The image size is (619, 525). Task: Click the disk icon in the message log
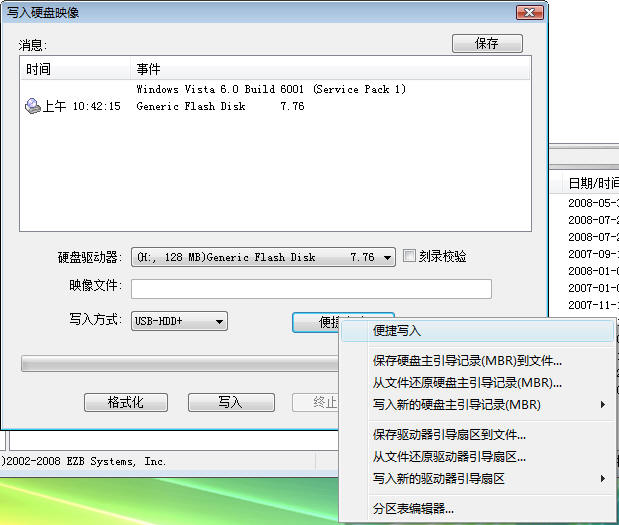coord(33,107)
